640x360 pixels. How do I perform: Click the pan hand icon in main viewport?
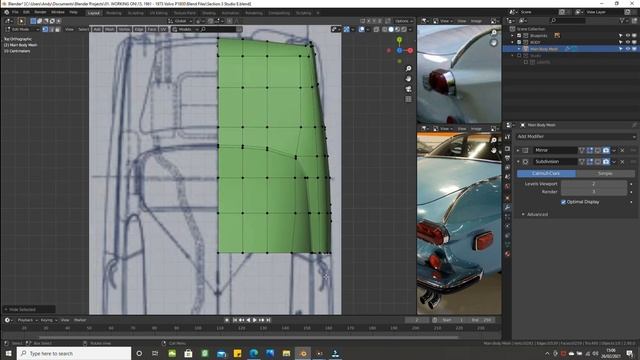(408, 79)
